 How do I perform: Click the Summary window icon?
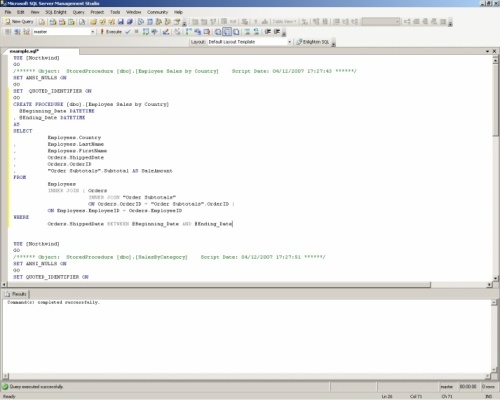150,22
